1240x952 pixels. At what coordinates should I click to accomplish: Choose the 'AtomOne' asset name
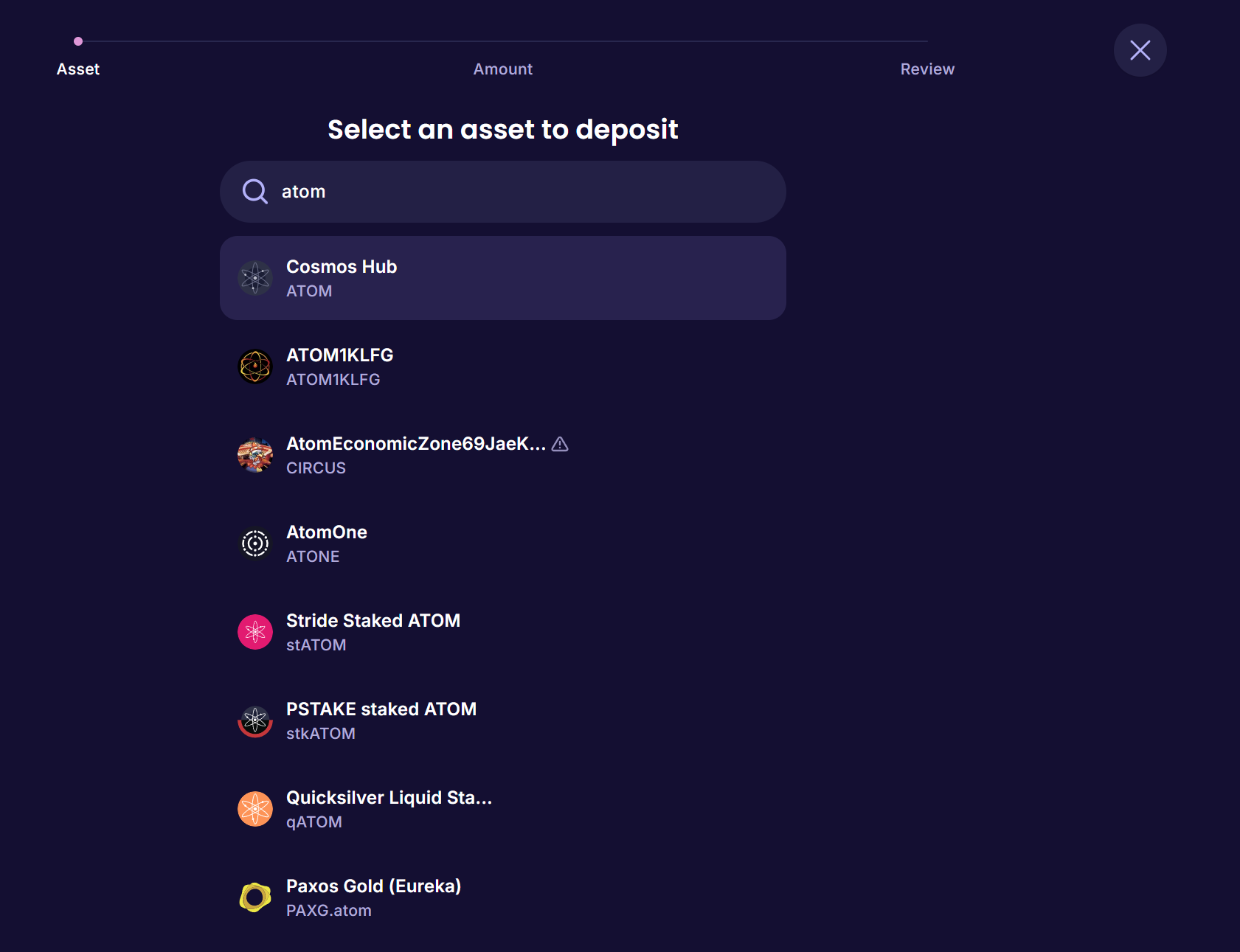327,532
